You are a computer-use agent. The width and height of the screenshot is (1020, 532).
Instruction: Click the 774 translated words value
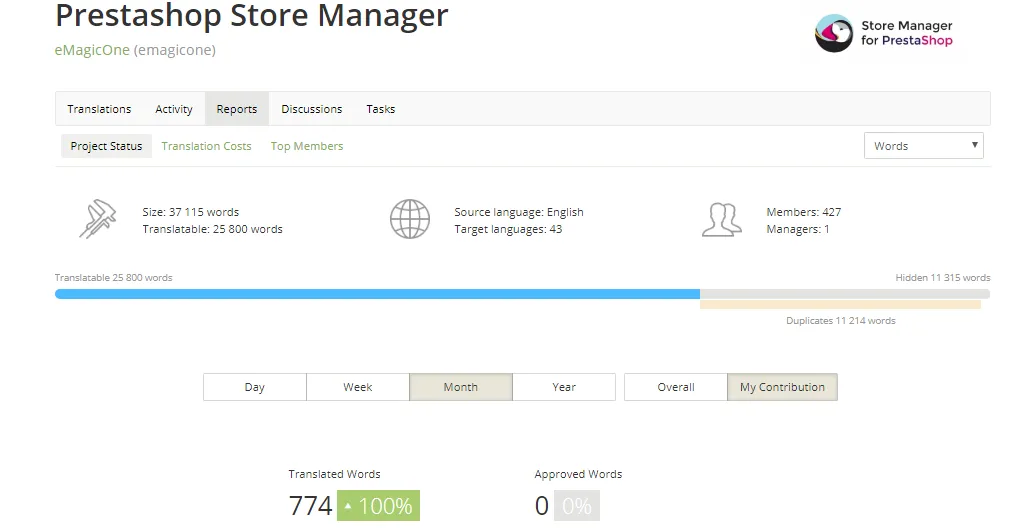click(310, 505)
